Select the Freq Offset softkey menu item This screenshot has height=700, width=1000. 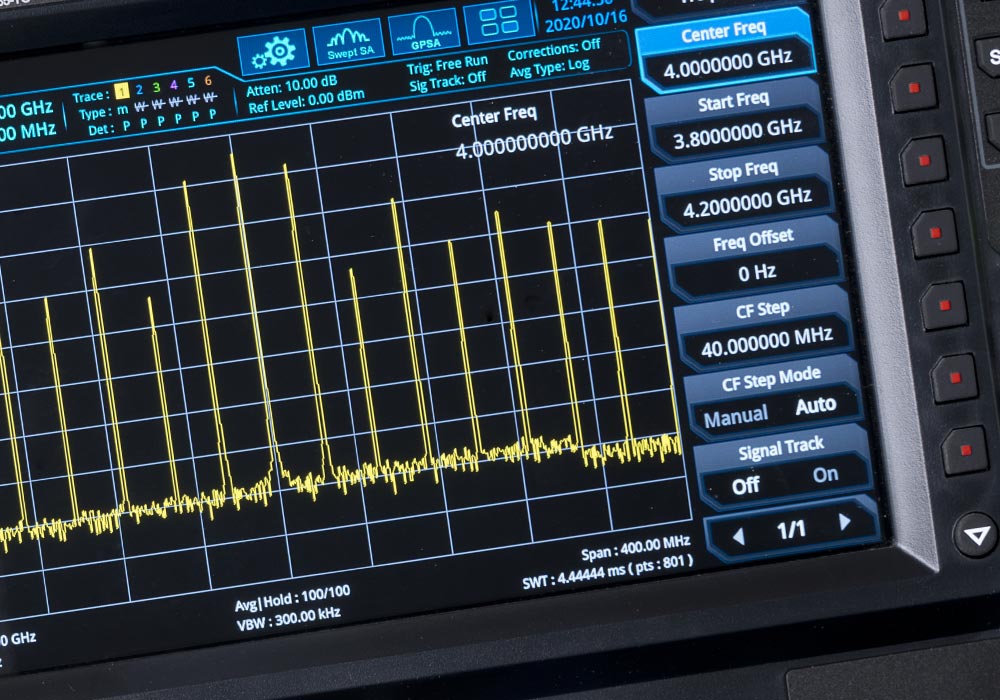[x=755, y=258]
